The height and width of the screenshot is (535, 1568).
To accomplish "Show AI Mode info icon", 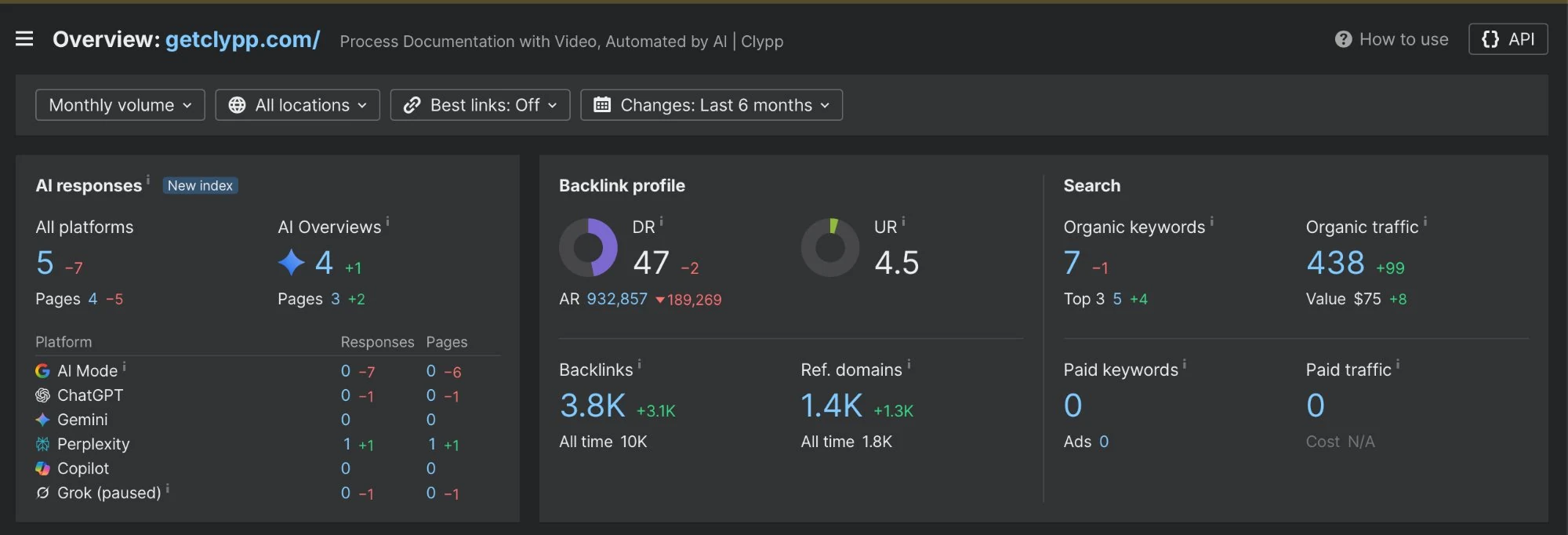I will click(124, 366).
